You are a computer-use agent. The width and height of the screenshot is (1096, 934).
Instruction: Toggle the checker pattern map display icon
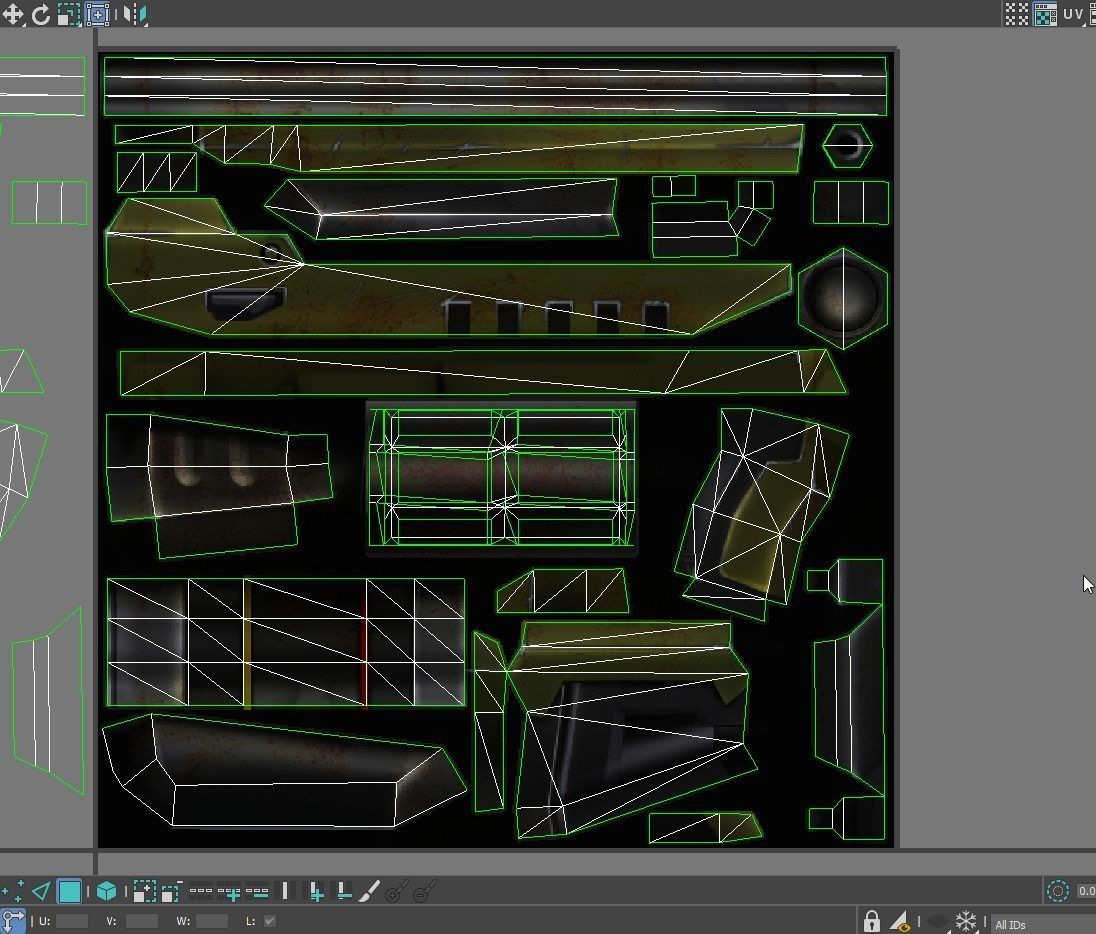(1045, 14)
